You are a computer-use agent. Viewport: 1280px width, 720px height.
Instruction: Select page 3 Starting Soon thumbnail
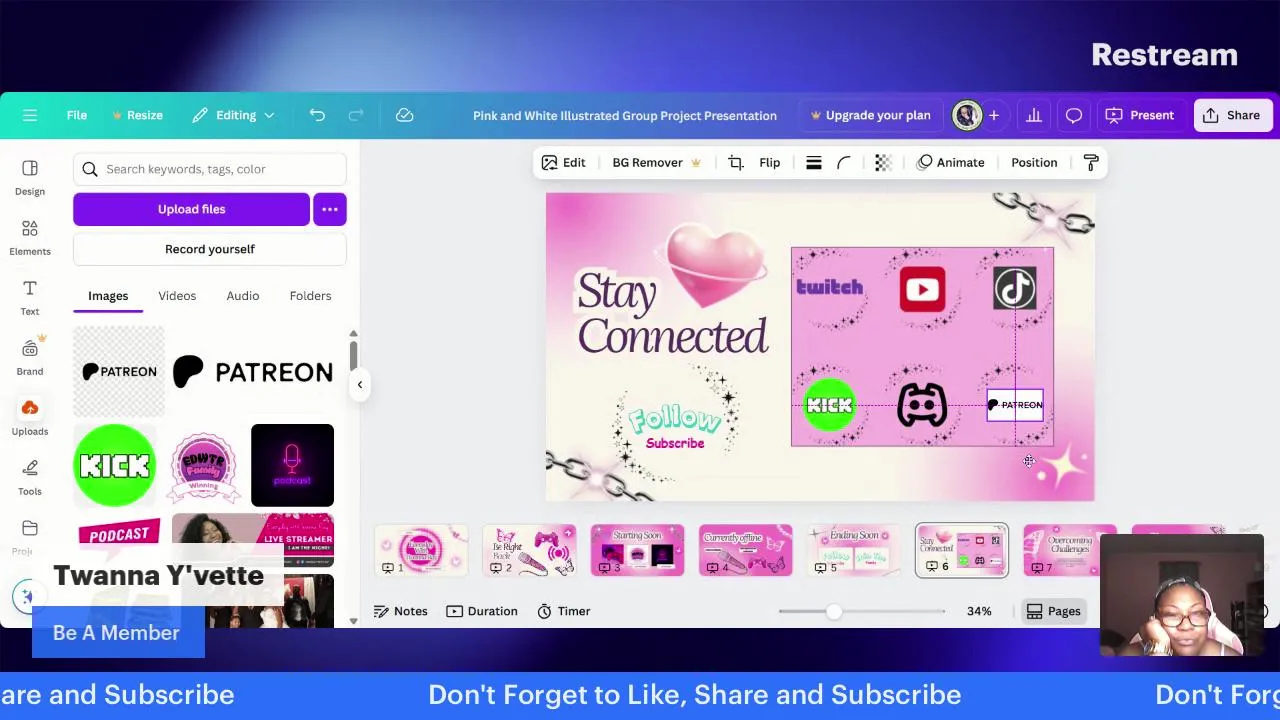(637, 550)
